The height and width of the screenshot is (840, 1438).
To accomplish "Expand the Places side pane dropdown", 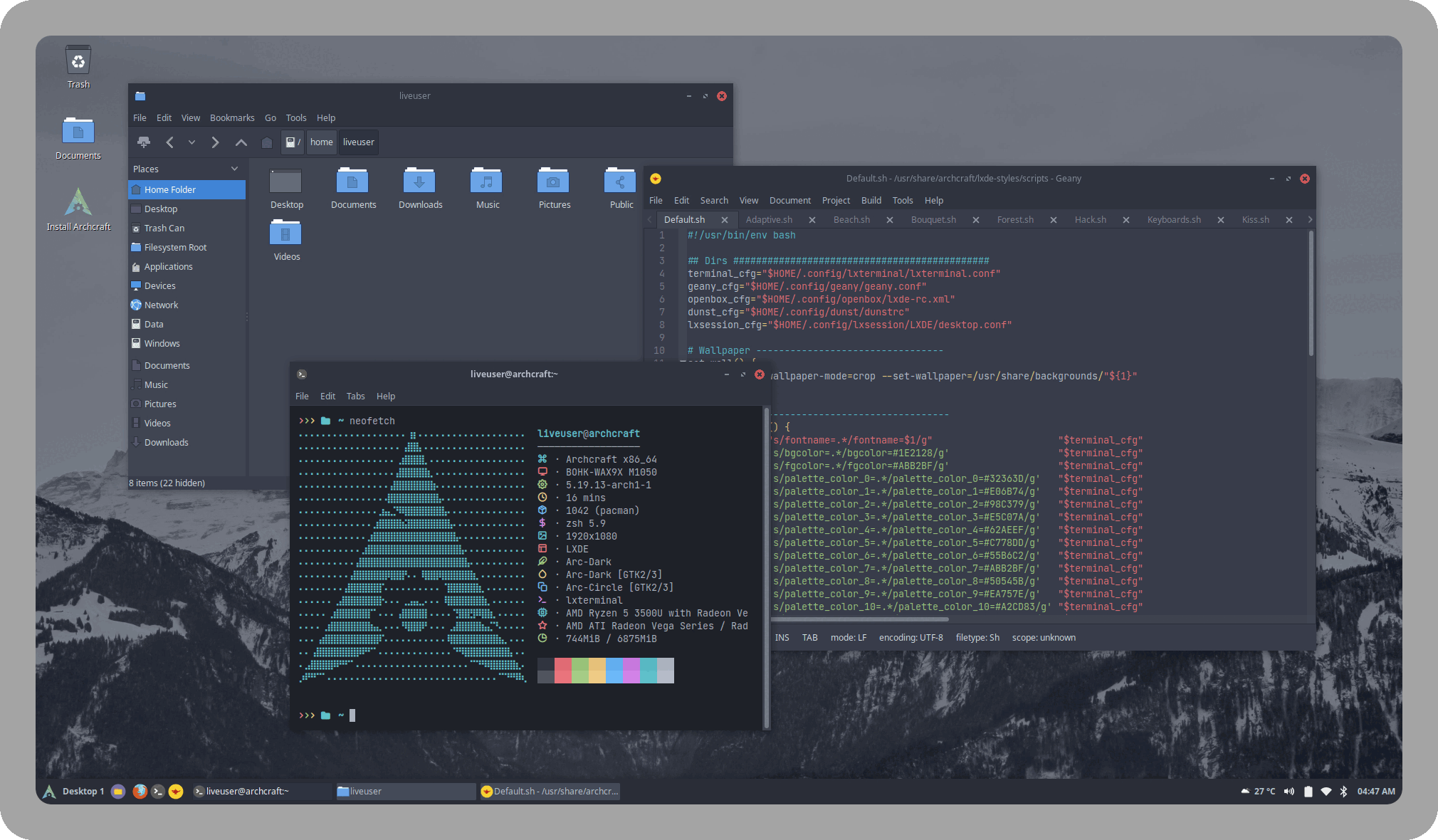I will 234,169.
